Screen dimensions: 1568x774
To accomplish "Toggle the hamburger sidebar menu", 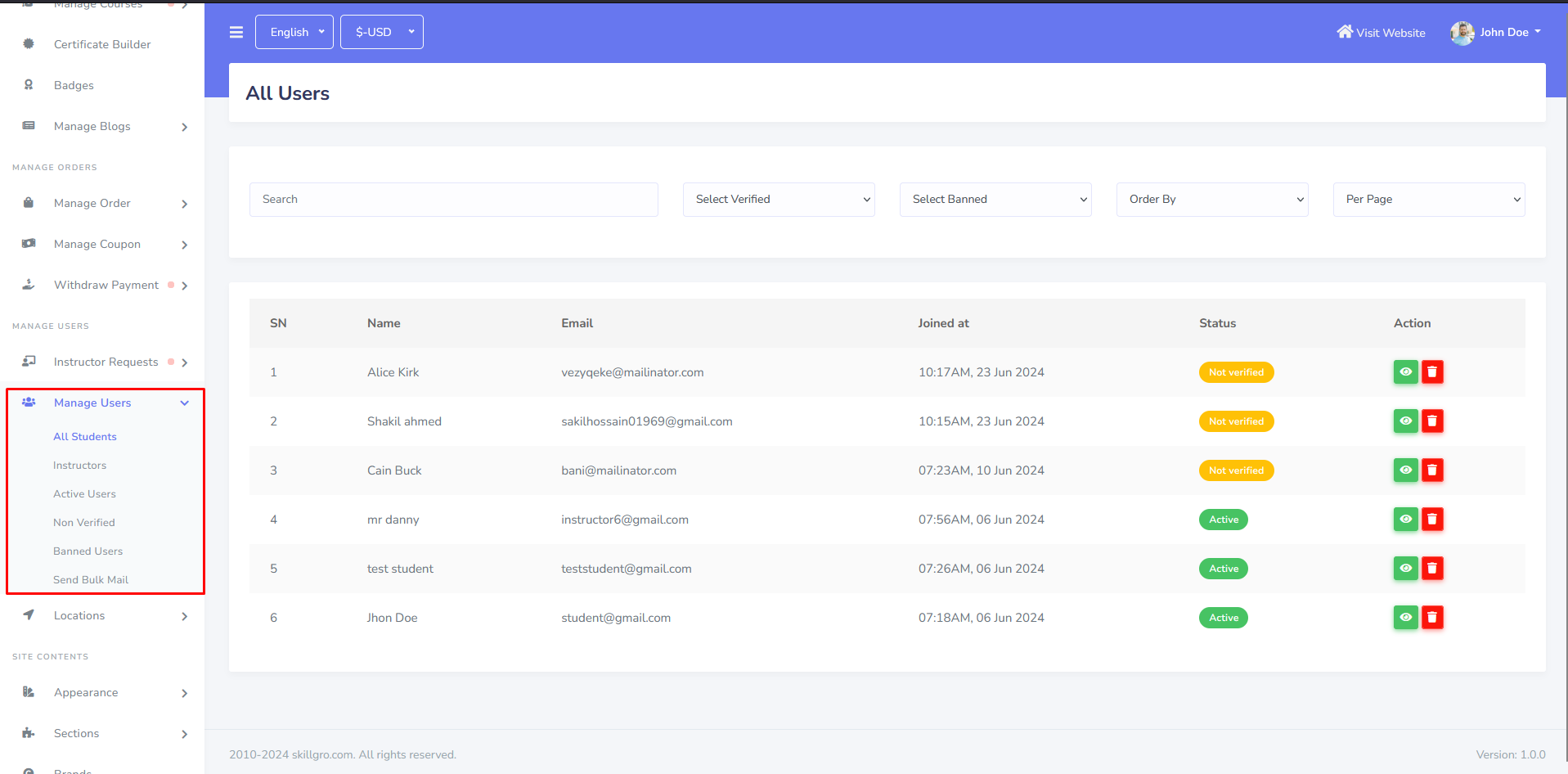I will 236,32.
